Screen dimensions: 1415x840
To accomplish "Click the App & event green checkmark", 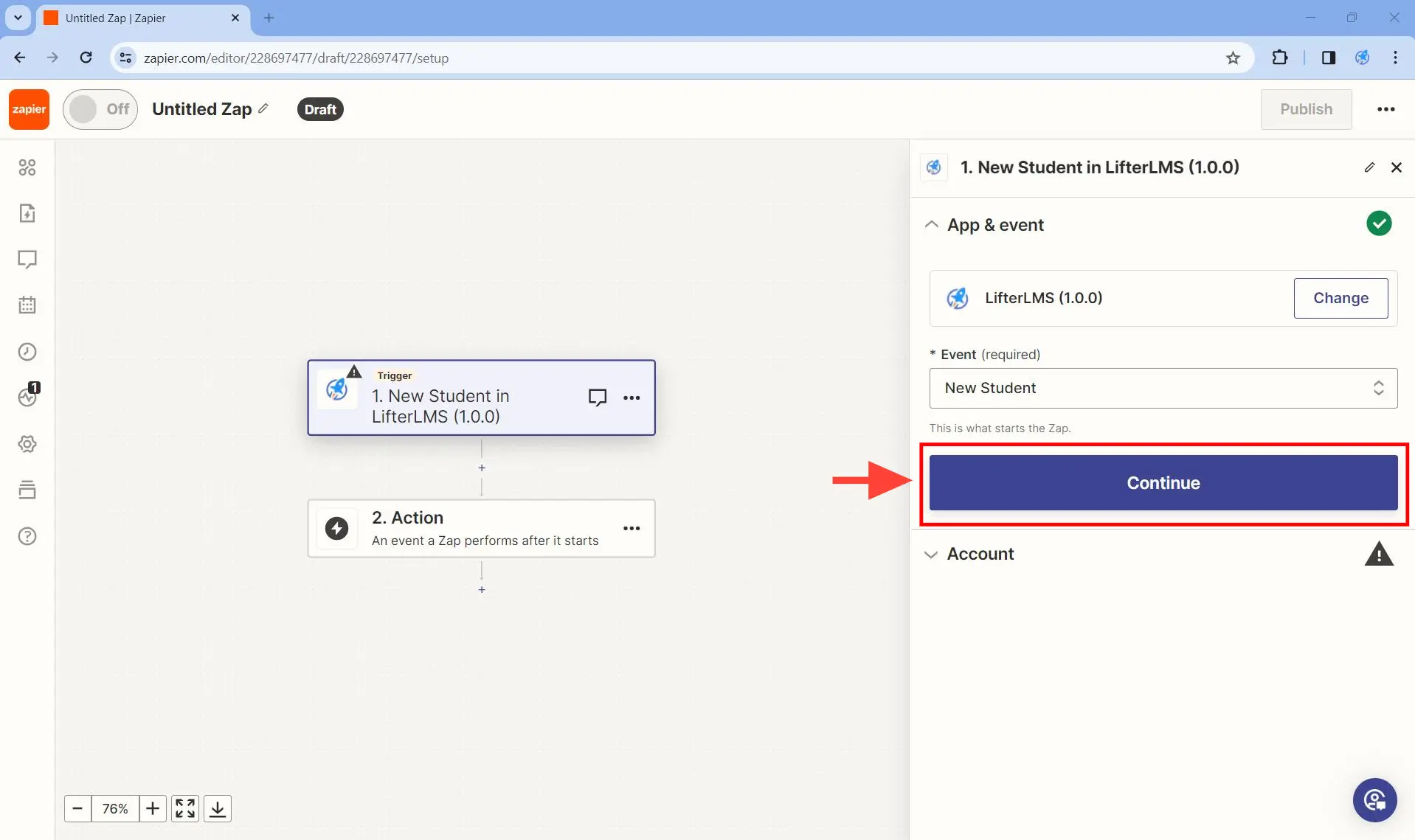I will tap(1379, 223).
